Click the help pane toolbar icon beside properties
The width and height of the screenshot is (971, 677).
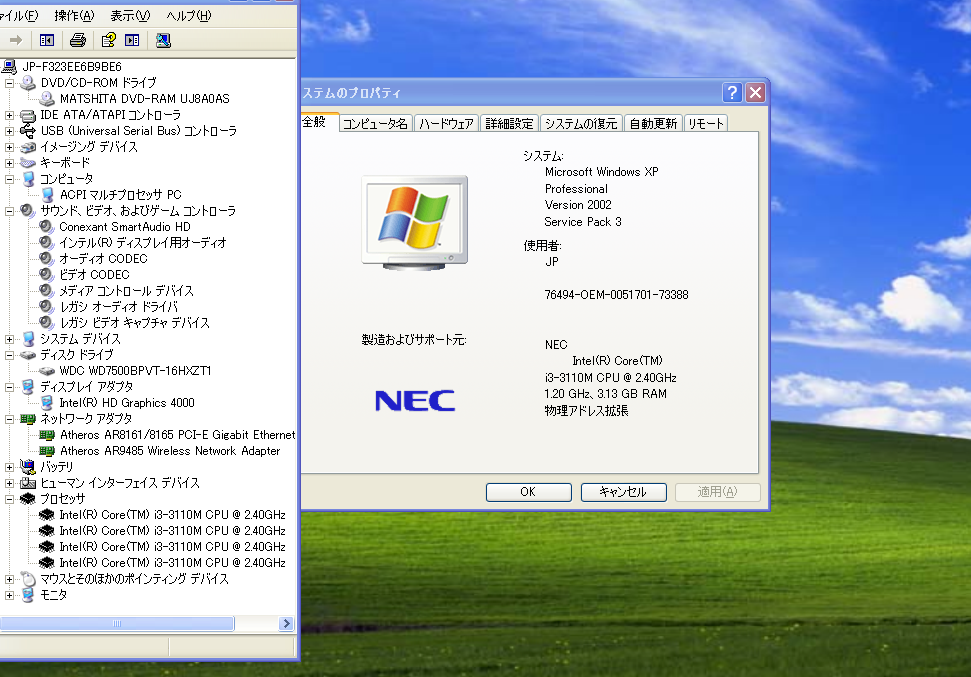(x=132, y=40)
